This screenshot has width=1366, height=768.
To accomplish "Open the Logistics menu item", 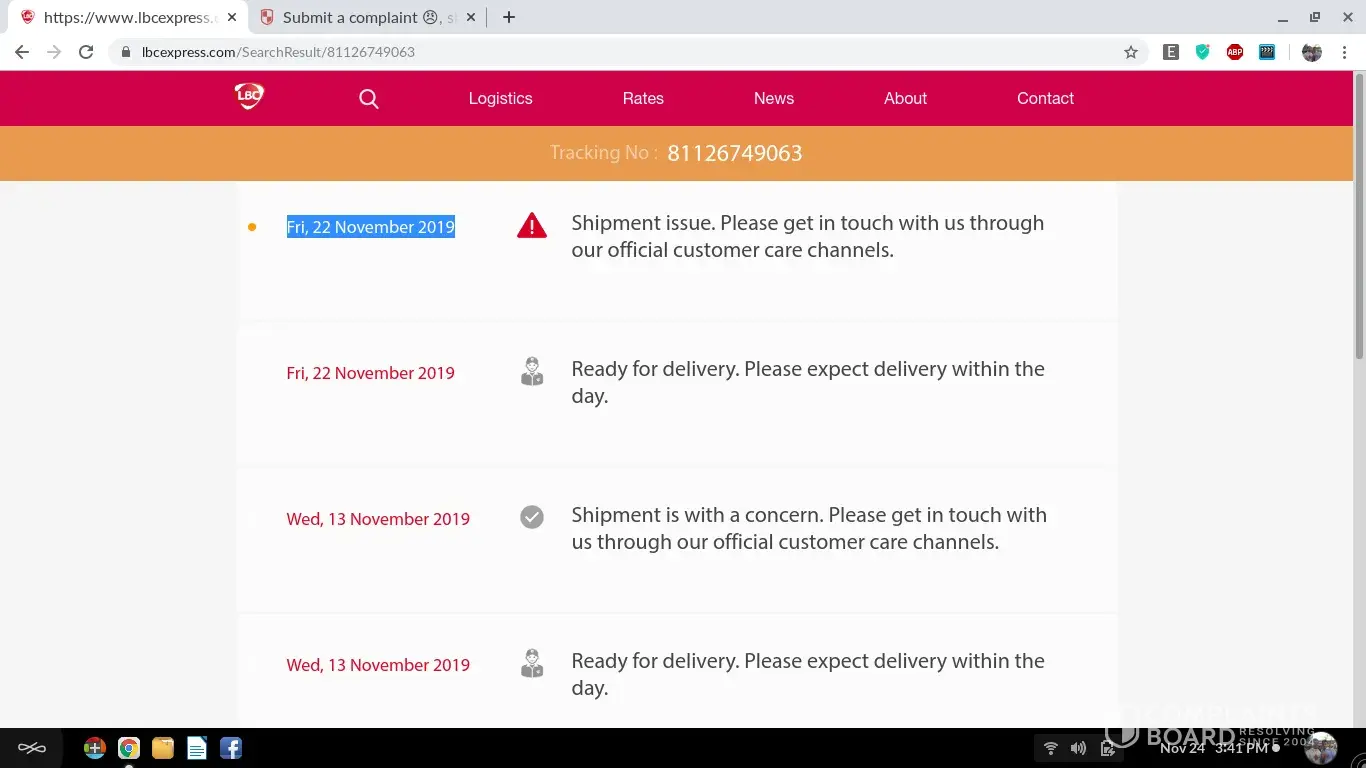I will click(x=500, y=98).
